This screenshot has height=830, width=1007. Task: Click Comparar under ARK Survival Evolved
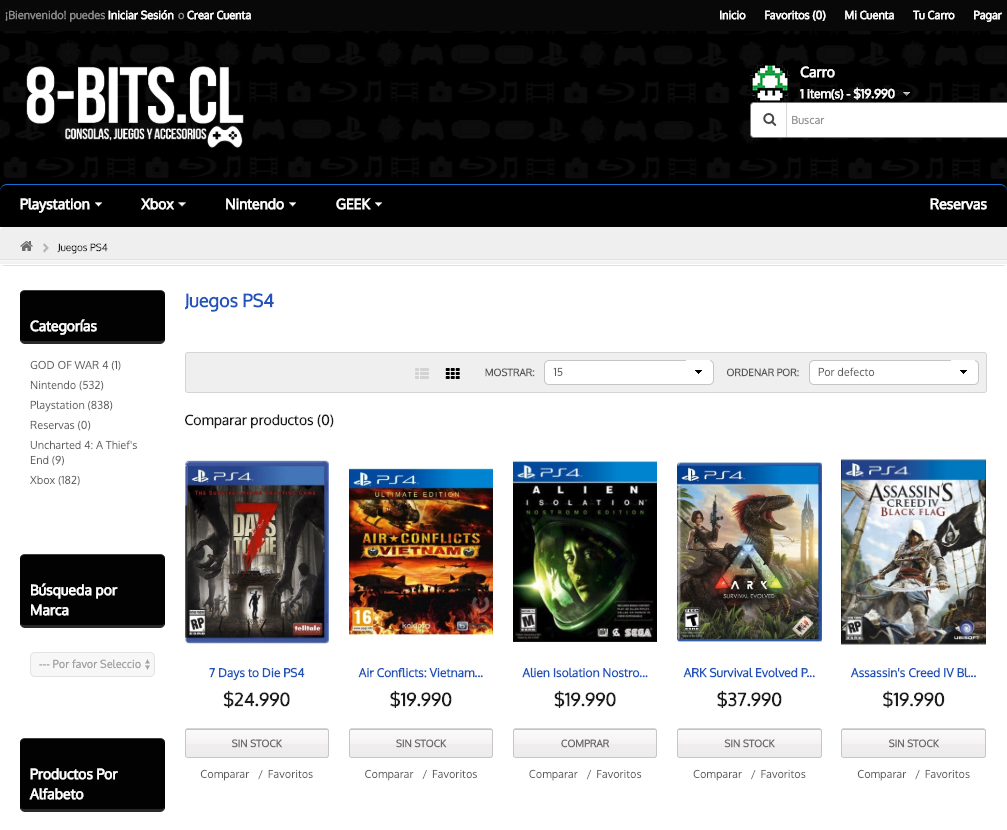point(717,774)
